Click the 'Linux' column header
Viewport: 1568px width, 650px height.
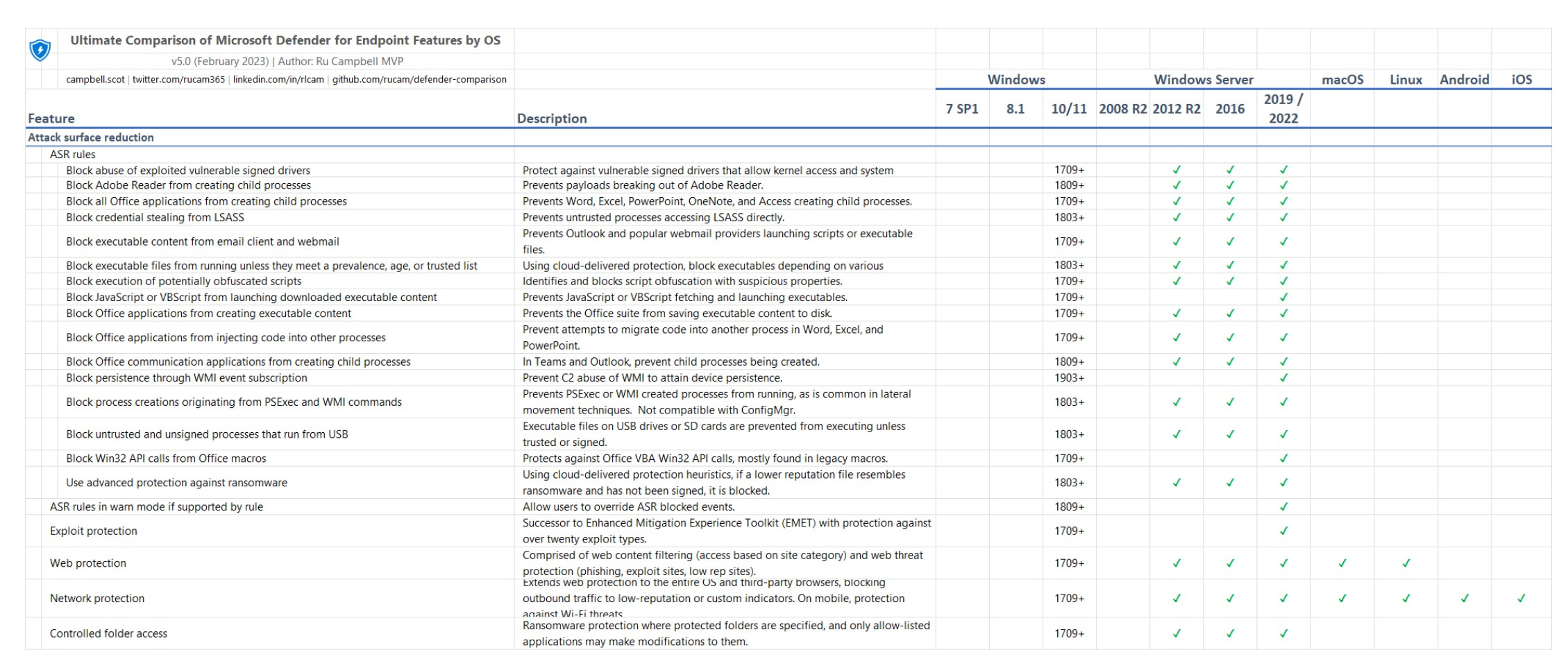(x=1406, y=80)
